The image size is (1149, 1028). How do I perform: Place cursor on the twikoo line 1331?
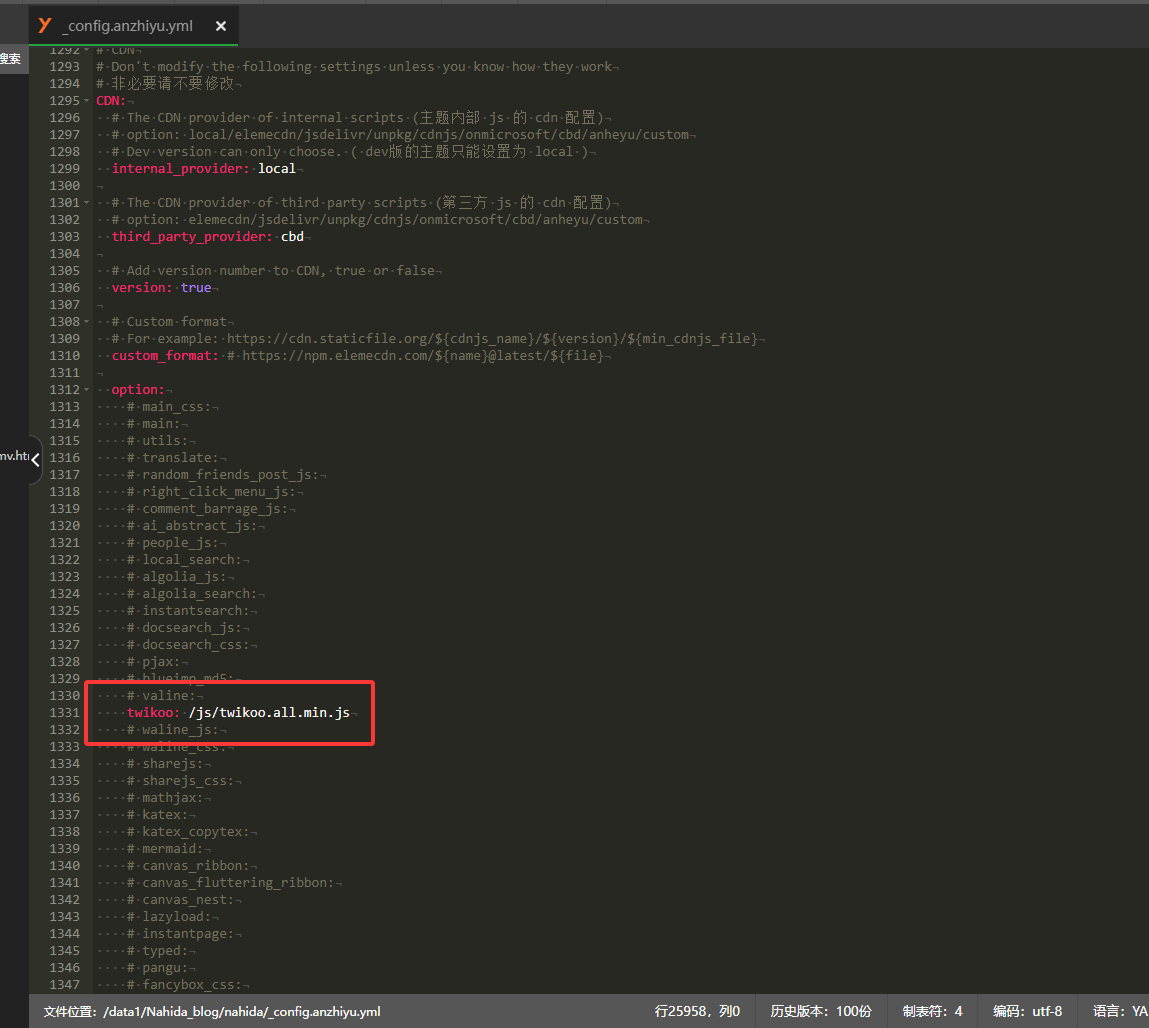tap(268, 713)
